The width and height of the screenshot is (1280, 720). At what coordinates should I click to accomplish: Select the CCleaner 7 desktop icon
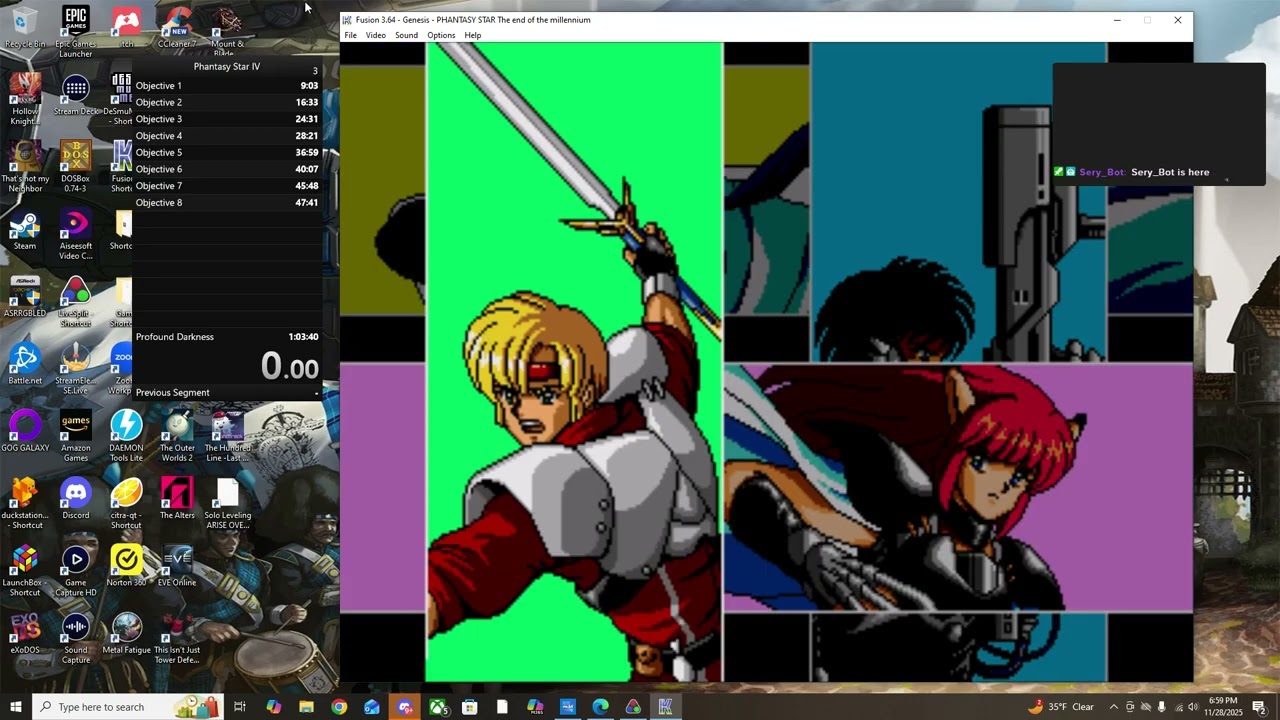pos(177,27)
